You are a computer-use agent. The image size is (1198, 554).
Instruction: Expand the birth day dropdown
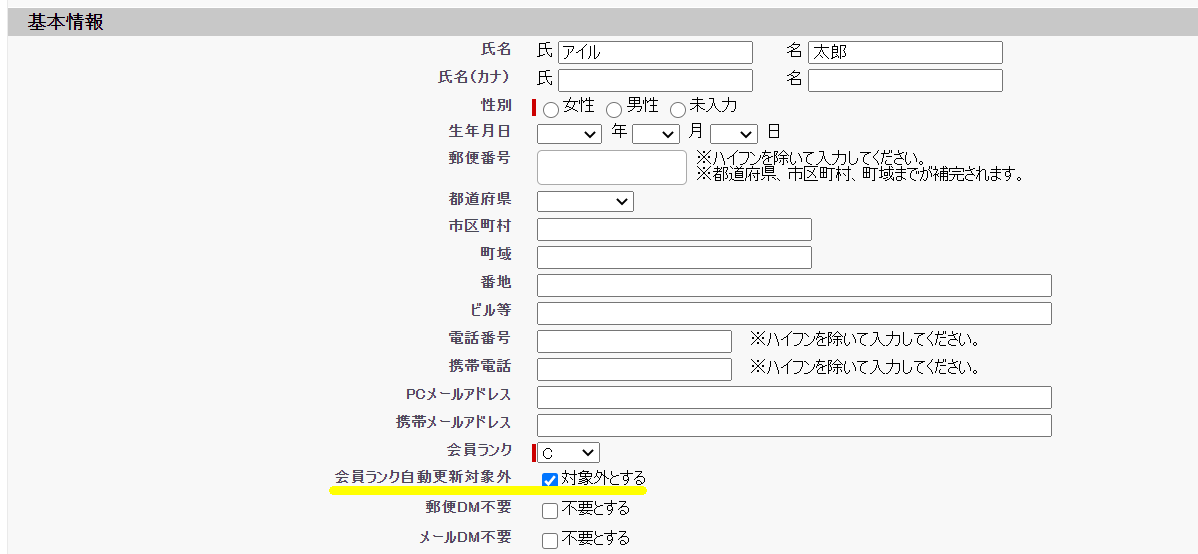point(733,134)
